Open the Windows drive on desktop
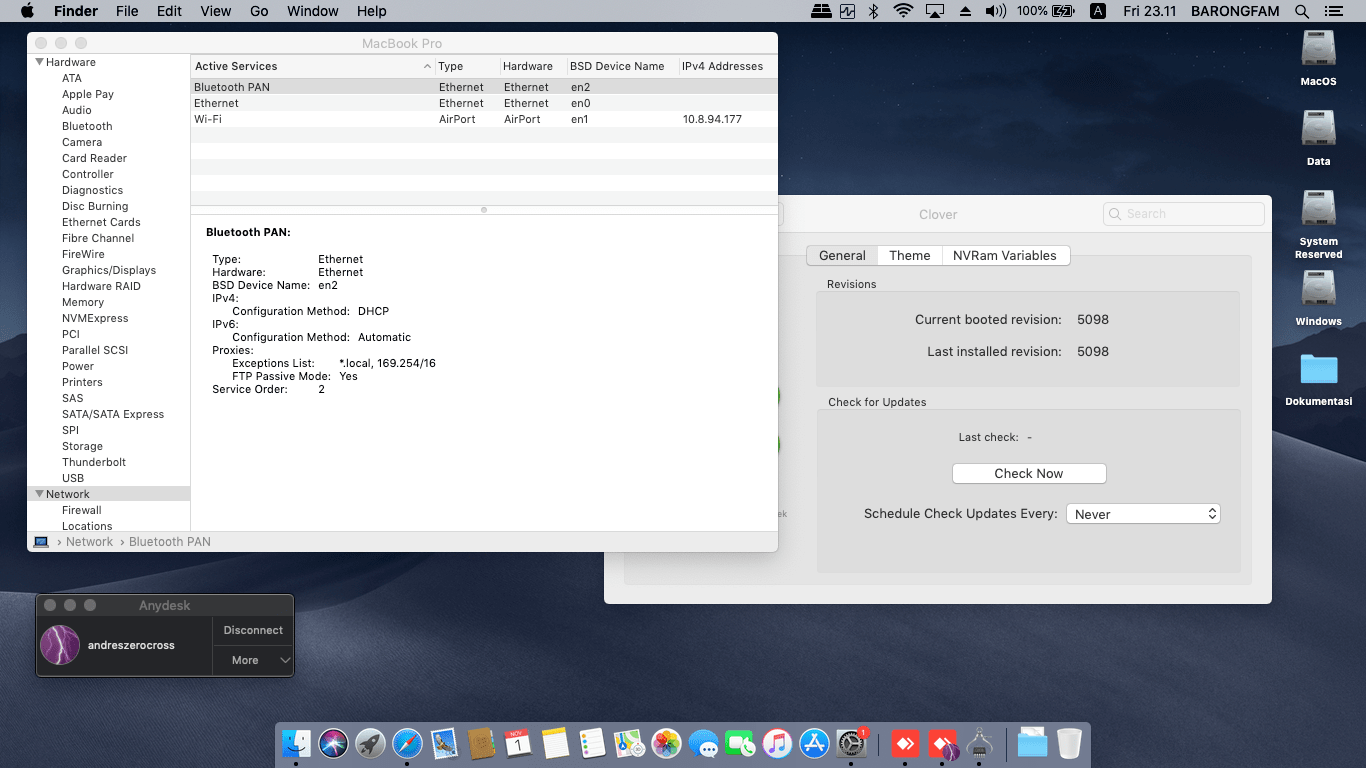Viewport: 1366px width, 768px height. pyautogui.click(x=1319, y=298)
